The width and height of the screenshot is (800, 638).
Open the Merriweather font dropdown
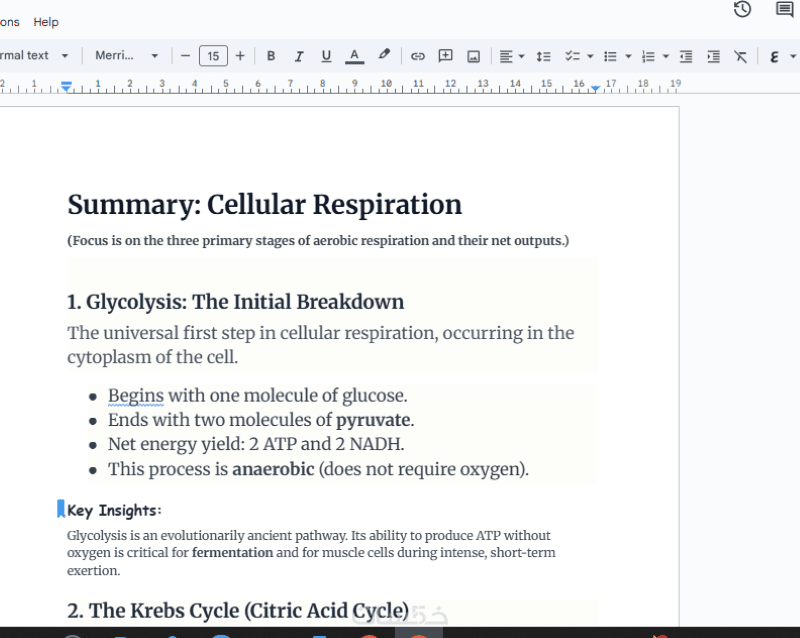point(127,55)
